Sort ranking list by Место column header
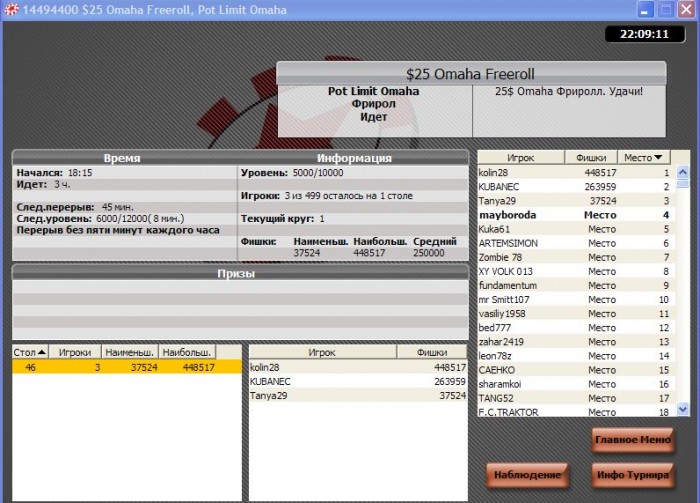The height and width of the screenshot is (503, 700). click(644, 158)
